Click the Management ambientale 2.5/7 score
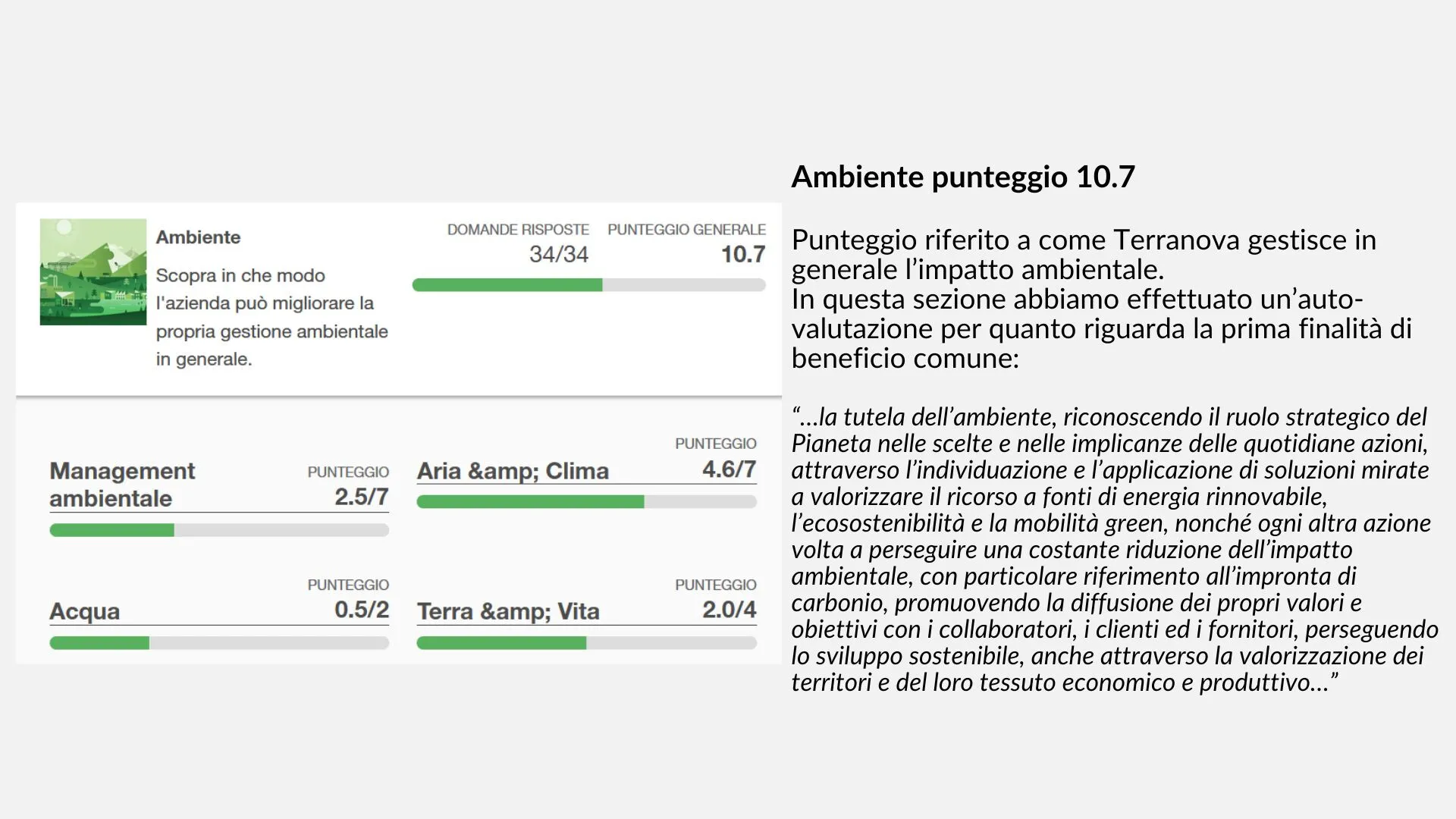The width and height of the screenshot is (1456, 819). 361,497
